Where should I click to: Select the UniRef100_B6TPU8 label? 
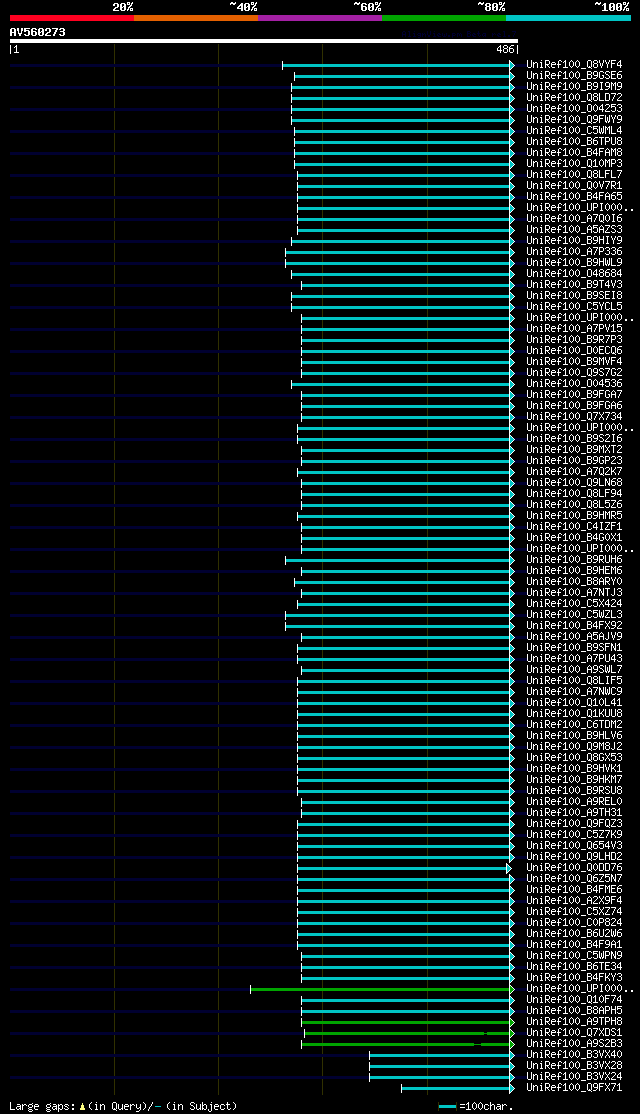[x=575, y=141]
